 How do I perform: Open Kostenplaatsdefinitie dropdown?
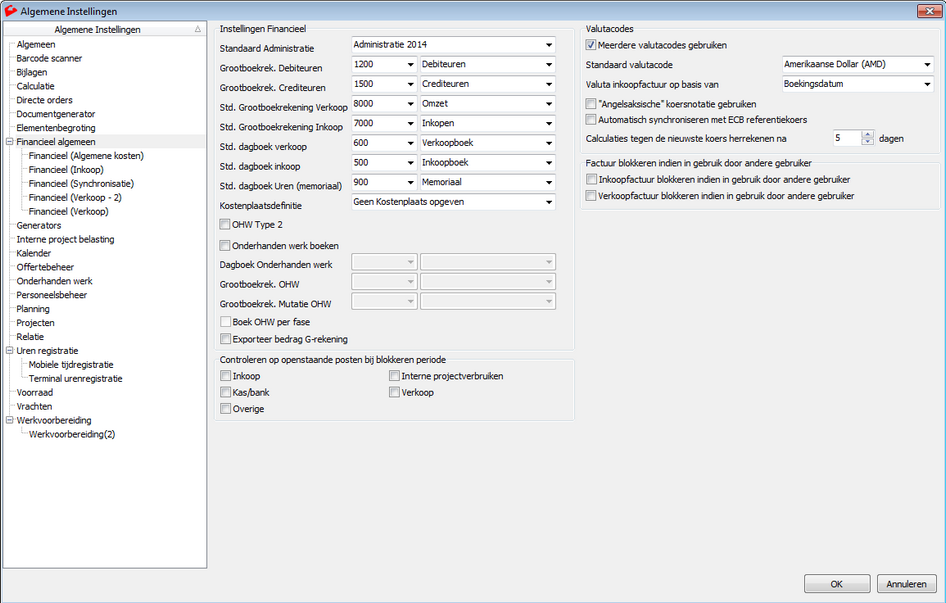point(549,202)
